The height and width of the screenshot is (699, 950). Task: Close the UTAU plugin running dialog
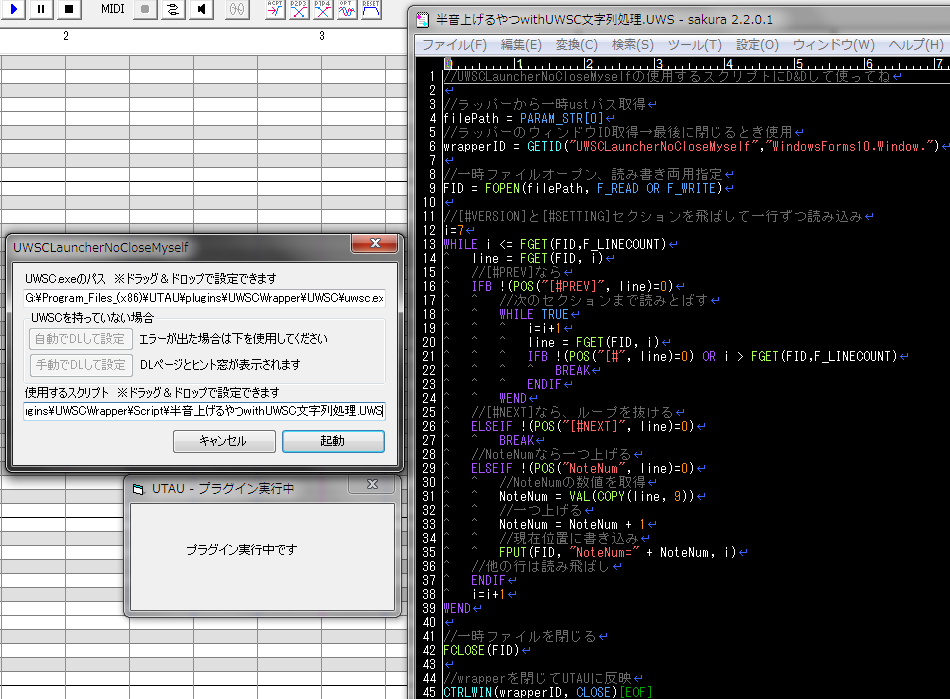click(x=372, y=484)
